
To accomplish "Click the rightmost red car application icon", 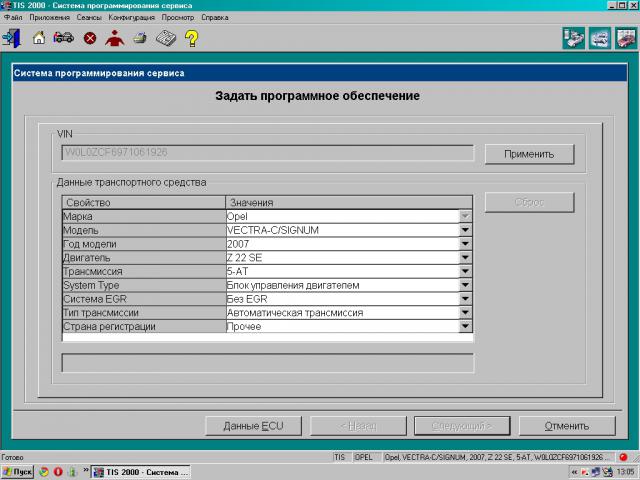I will pos(626,38).
